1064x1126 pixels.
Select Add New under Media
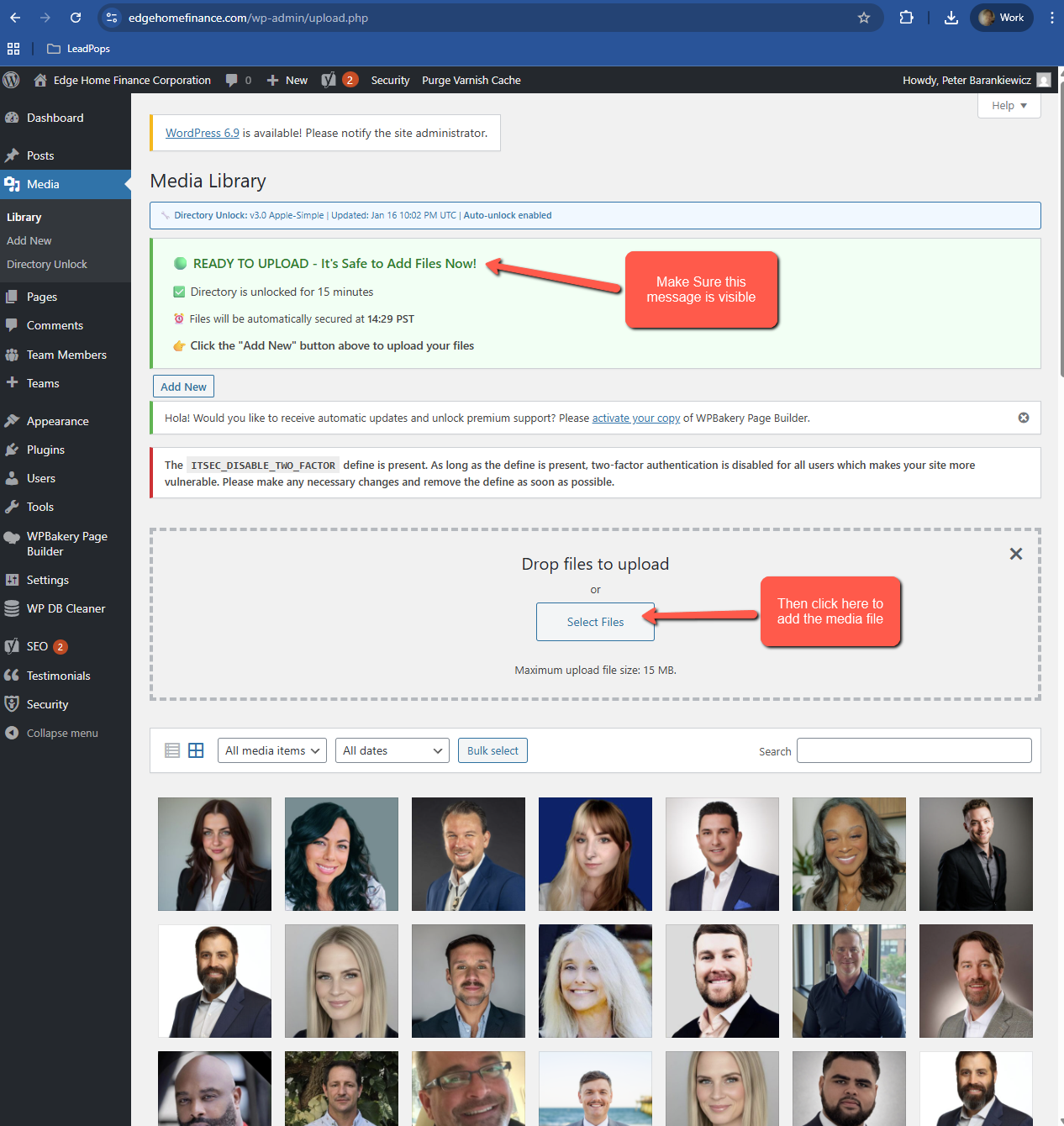(x=29, y=240)
